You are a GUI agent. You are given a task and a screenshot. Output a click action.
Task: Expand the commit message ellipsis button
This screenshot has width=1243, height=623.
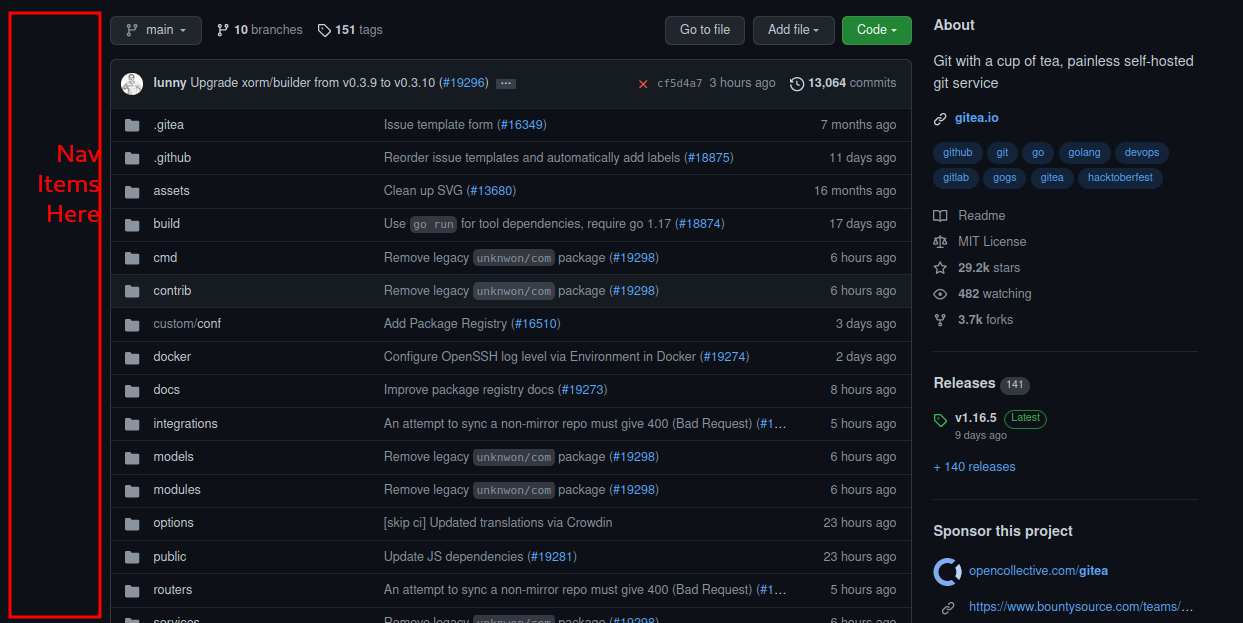coord(506,83)
